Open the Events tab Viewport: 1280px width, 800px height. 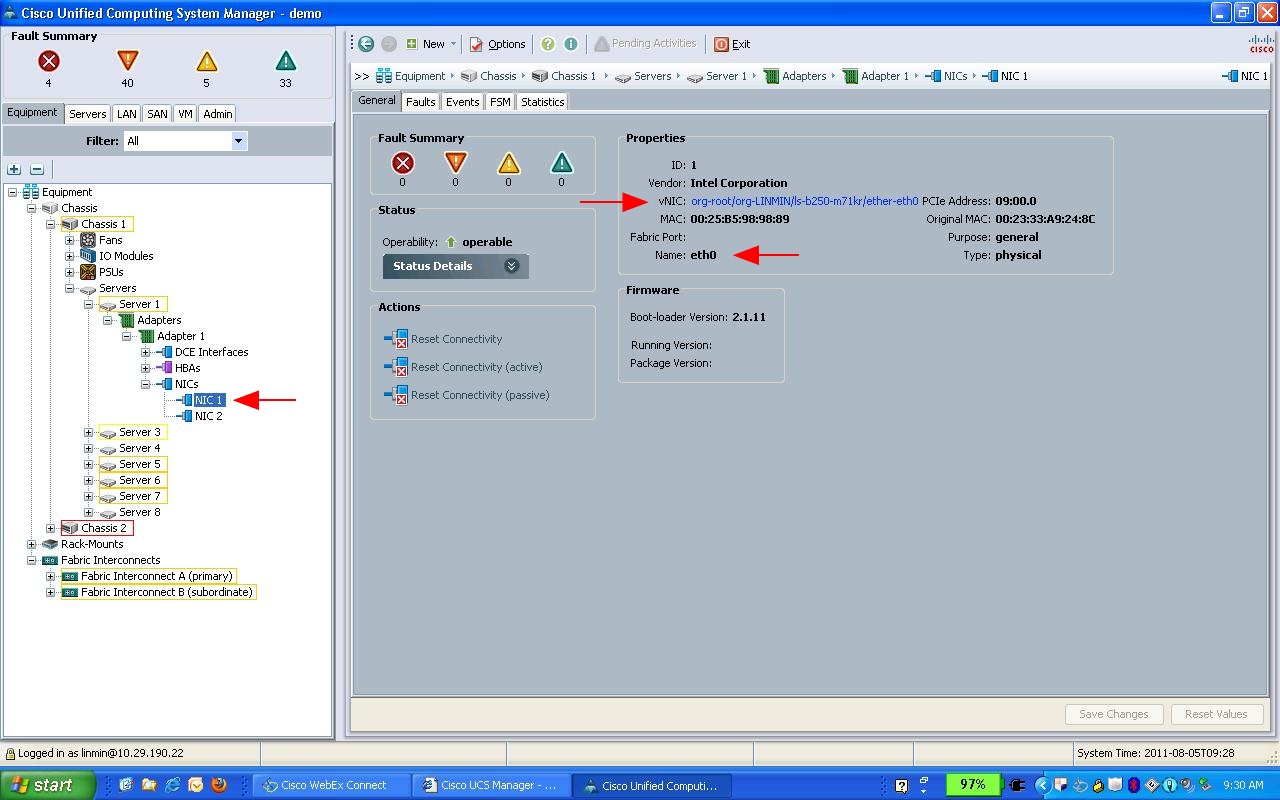[x=462, y=102]
